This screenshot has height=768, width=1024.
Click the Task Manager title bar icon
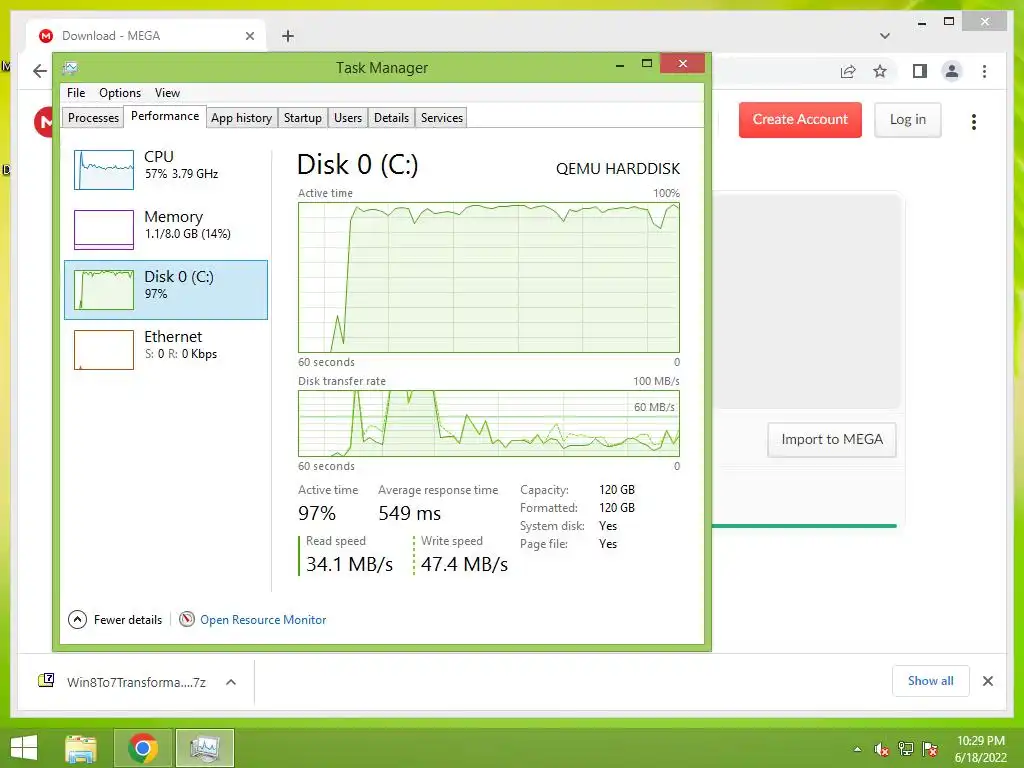point(70,68)
